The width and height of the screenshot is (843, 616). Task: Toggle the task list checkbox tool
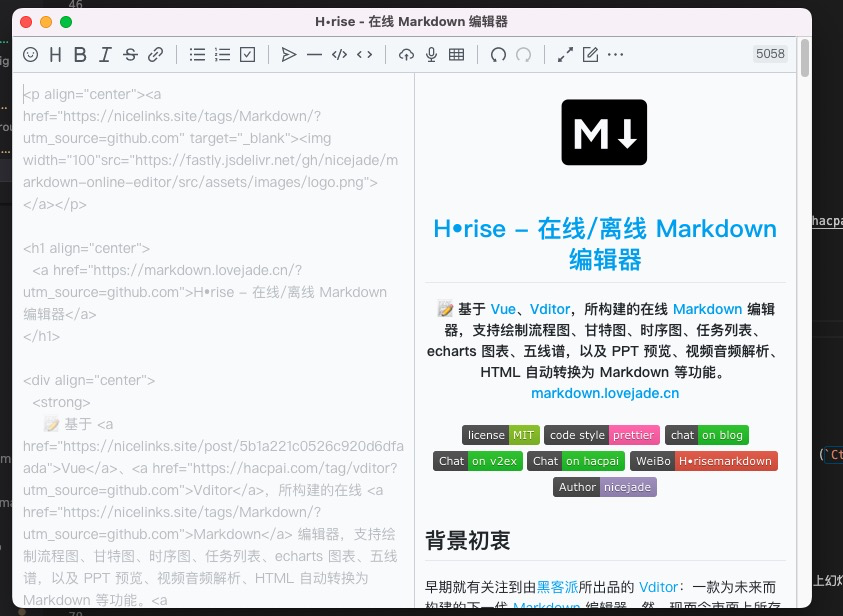pos(246,55)
